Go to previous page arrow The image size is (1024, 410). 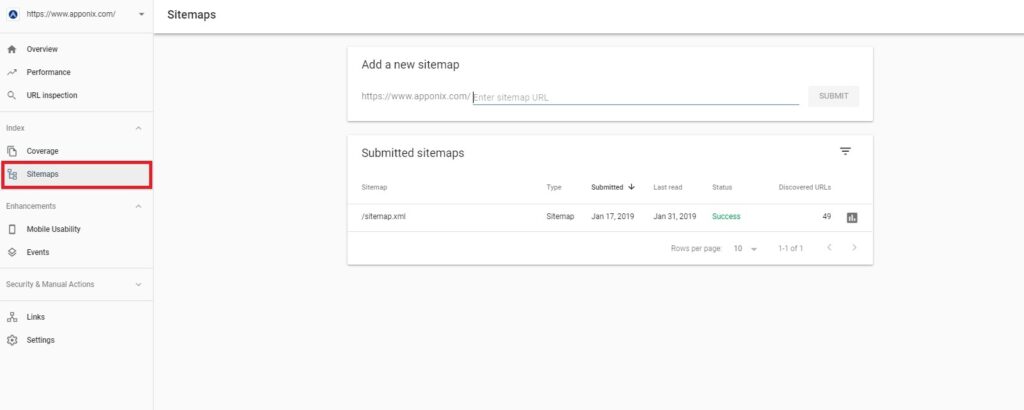tap(829, 248)
